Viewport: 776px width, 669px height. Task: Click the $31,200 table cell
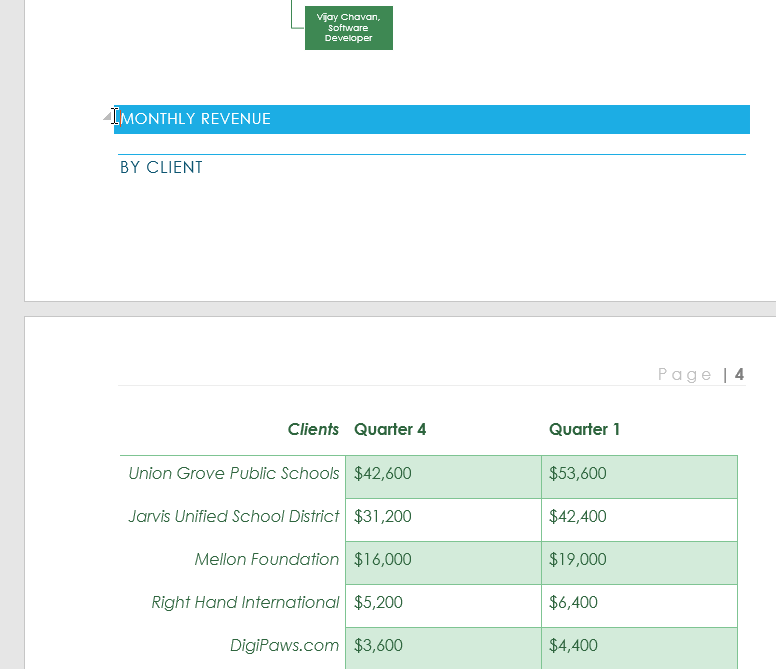pyautogui.click(x=383, y=517)
